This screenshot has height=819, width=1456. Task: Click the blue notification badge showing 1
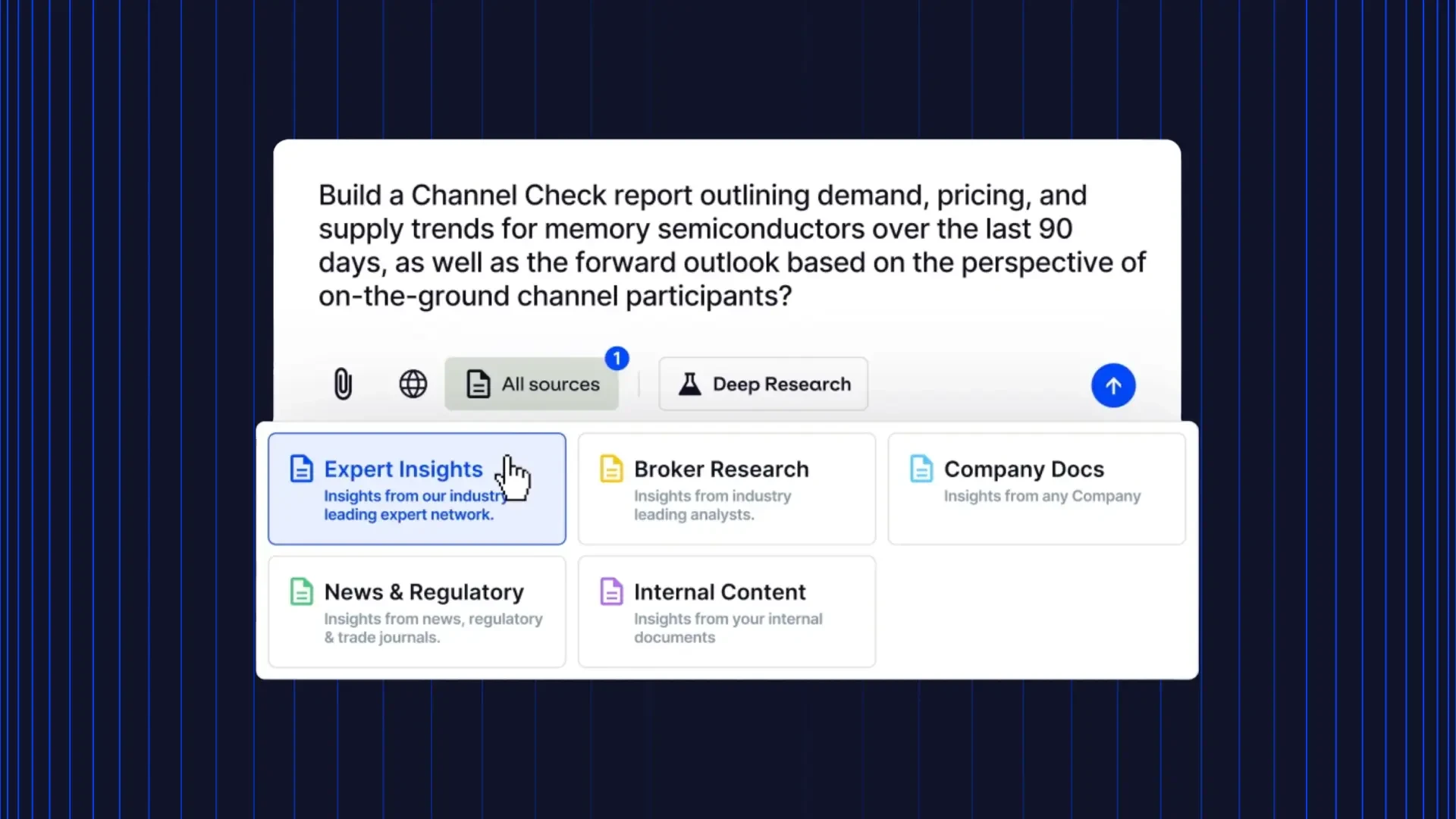click(x=617, y=358)
